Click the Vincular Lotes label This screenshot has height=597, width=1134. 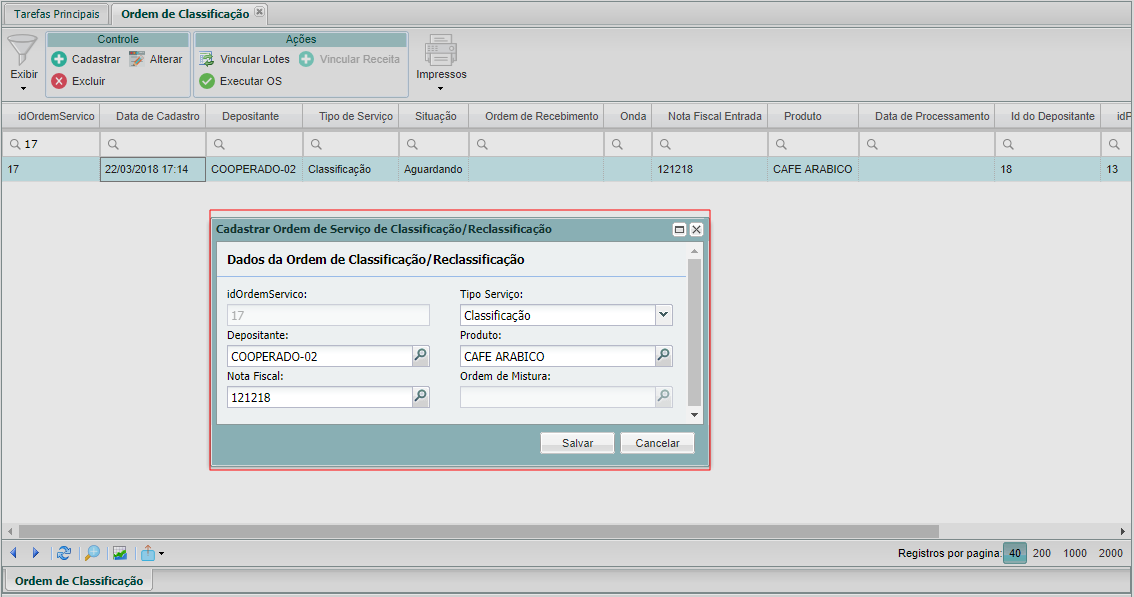pyautogui.click(x=255, y=59)
